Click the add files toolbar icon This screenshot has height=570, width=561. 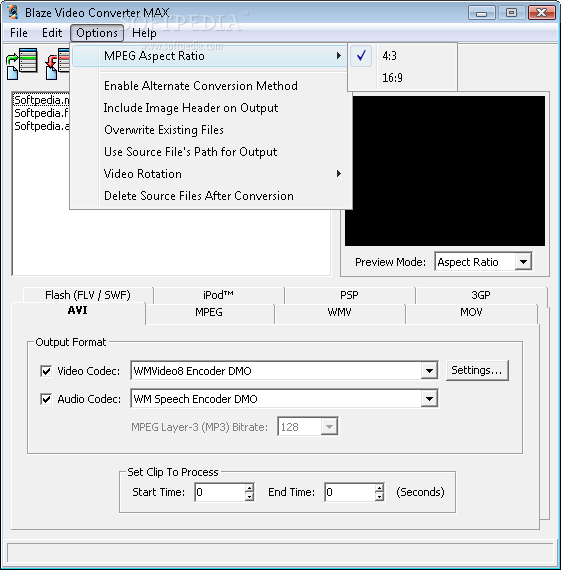pos(22,64)
